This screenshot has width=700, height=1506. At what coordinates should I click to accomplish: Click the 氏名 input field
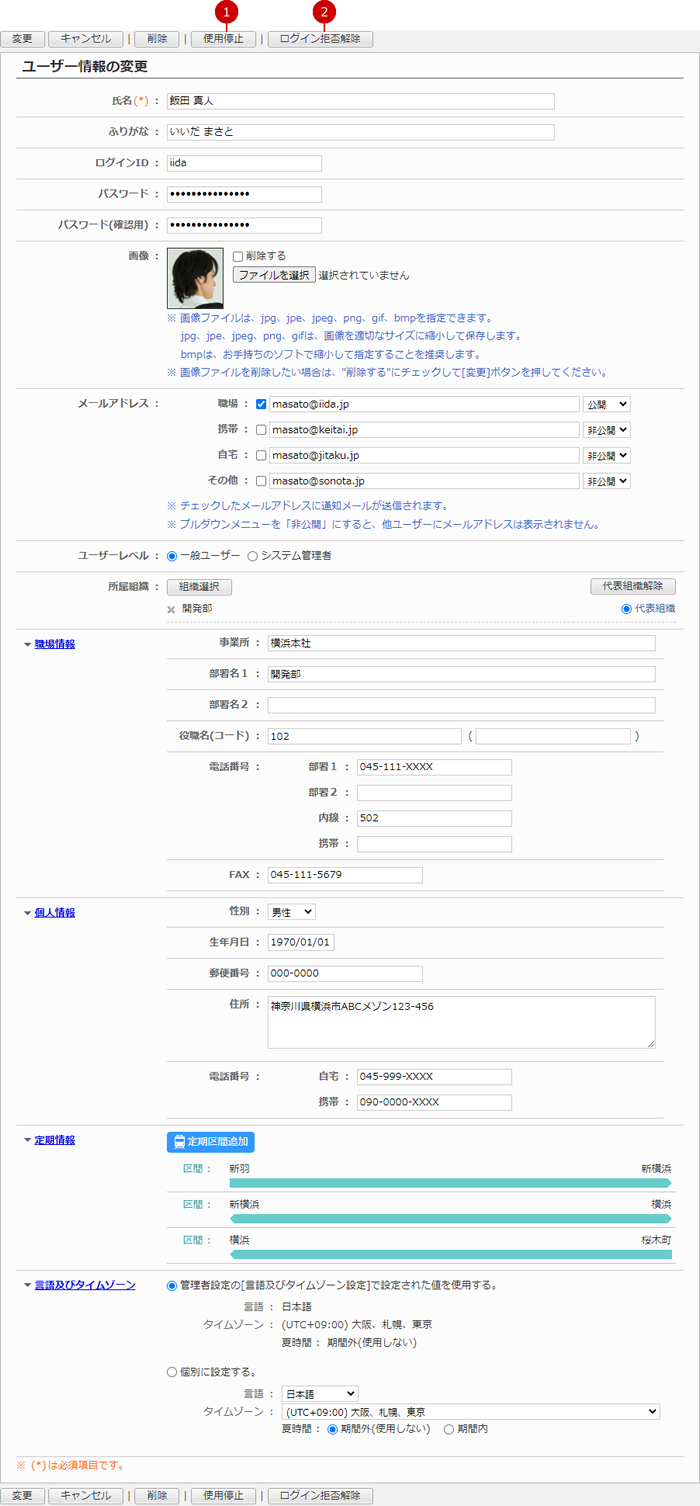pyautogui.click(x=361, y=101)
